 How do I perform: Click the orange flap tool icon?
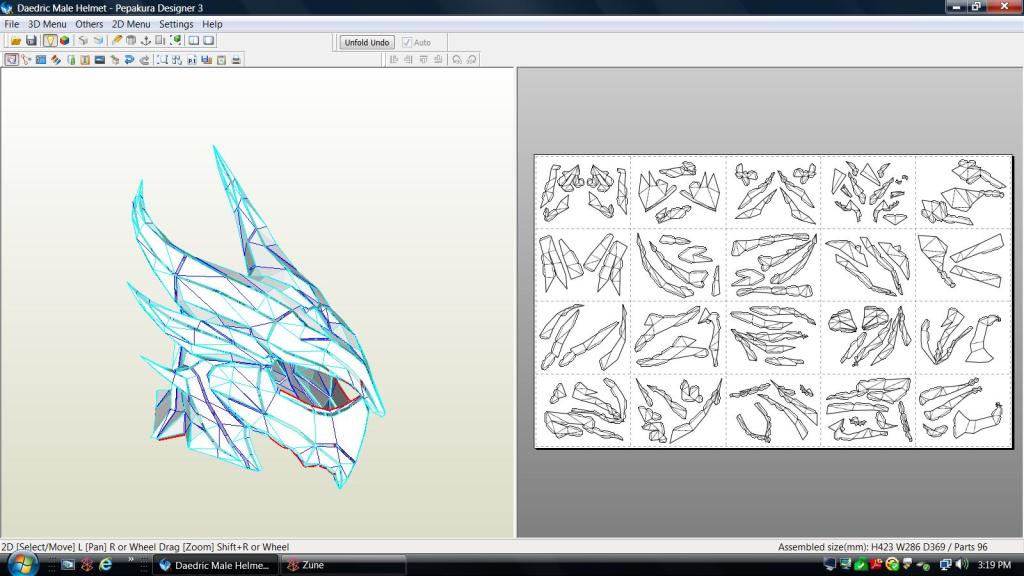85,59
